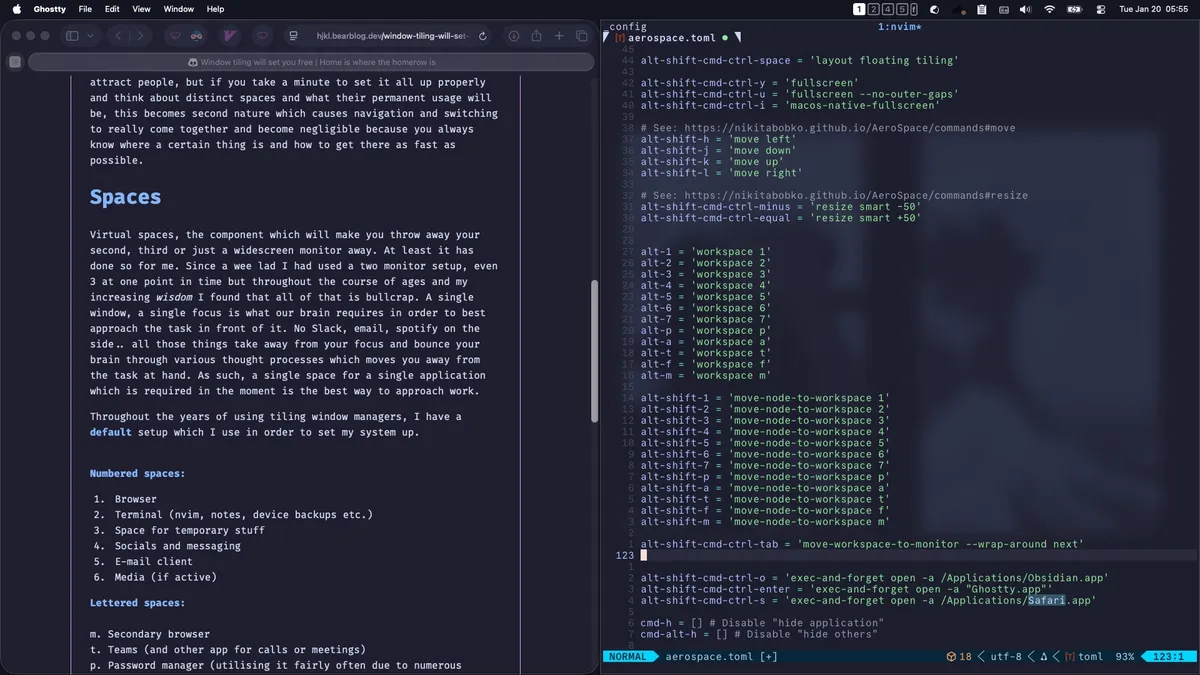1200x675 pixels.
Task: Open the View menu in the menu bar
Action: [141, 9]
